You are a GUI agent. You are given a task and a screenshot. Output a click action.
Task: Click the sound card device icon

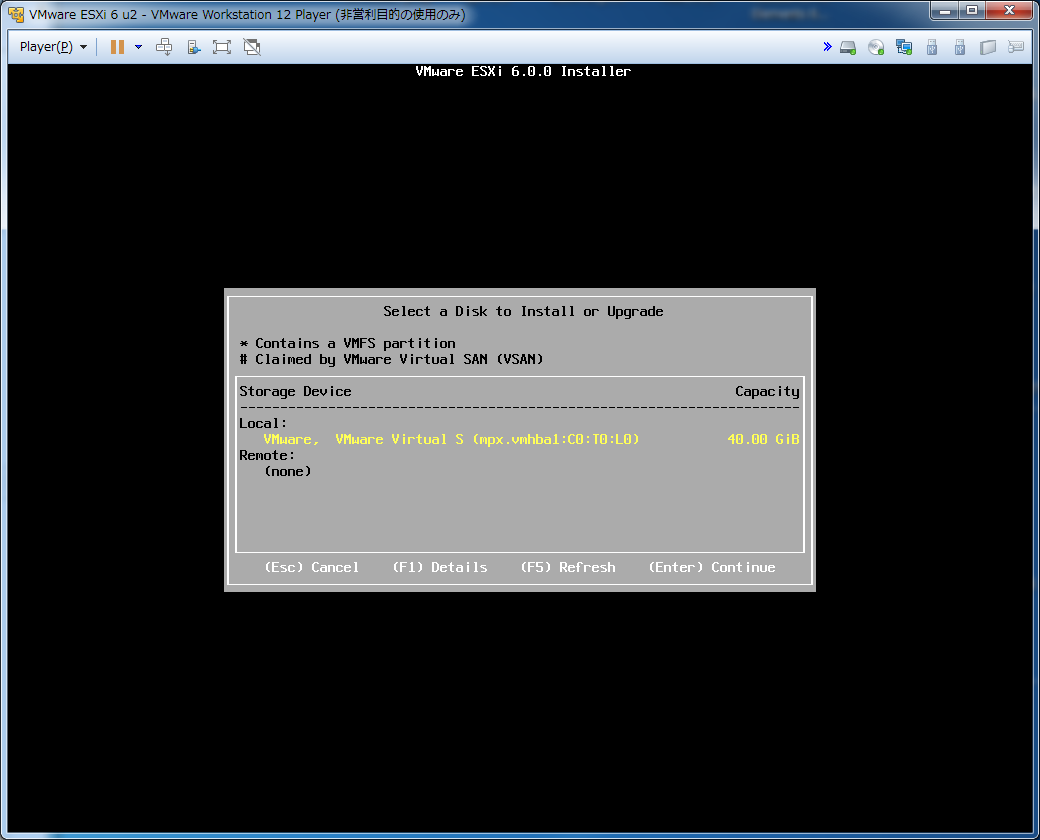pos(988,47)
